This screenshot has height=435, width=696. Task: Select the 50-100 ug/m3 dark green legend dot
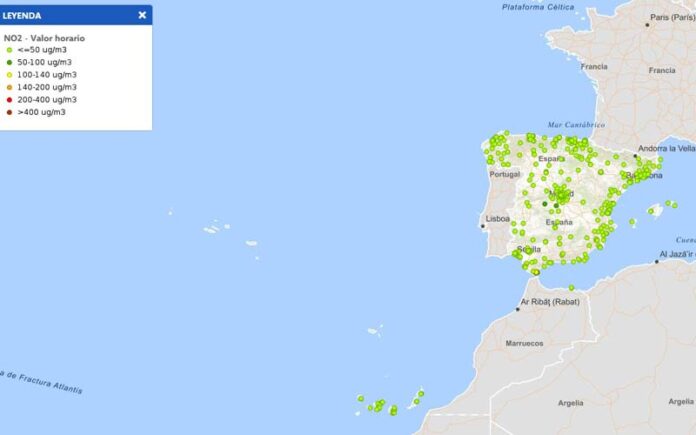click(x=9, y=62)
